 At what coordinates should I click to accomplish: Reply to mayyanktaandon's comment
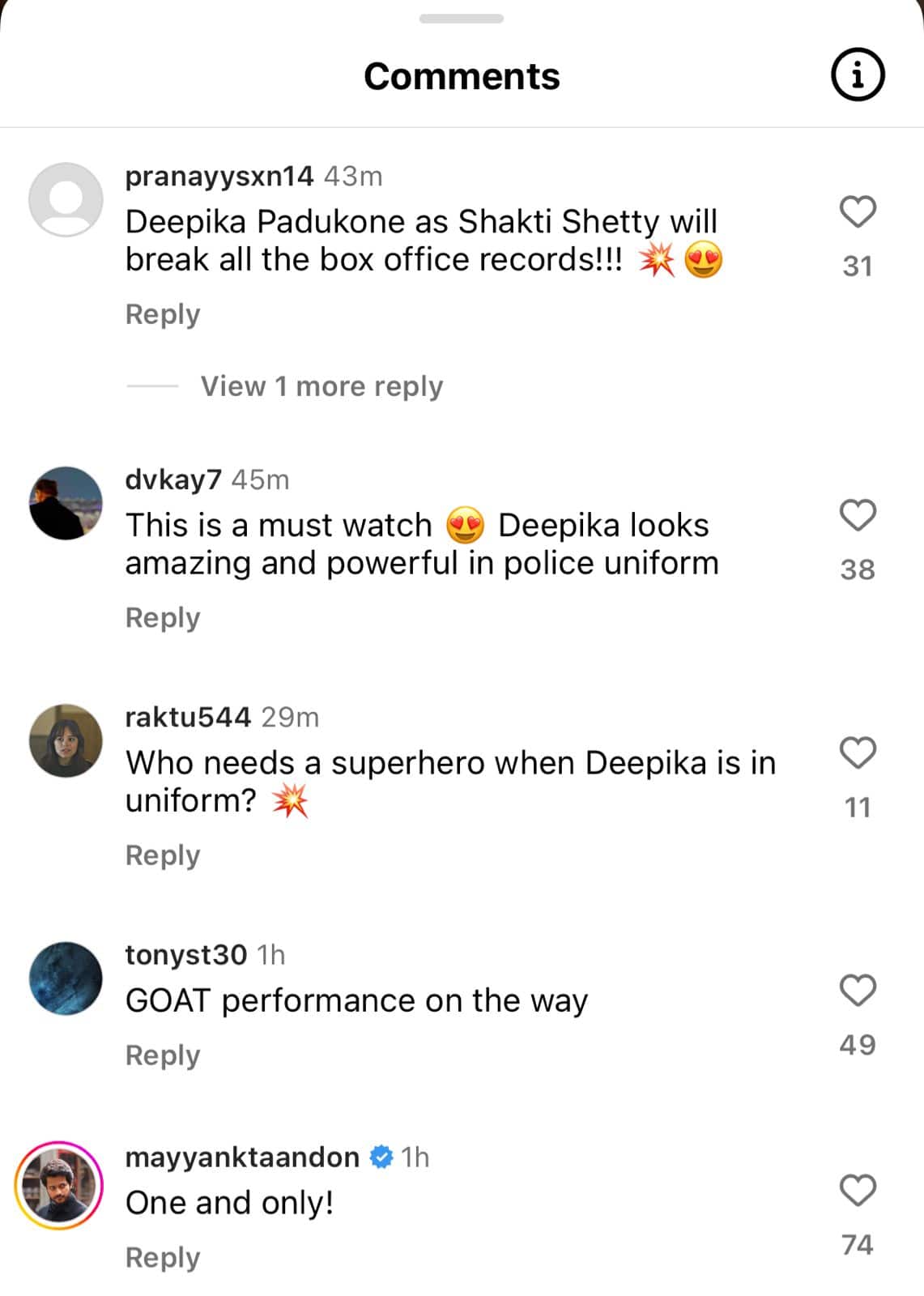[x=162, y=1258]
